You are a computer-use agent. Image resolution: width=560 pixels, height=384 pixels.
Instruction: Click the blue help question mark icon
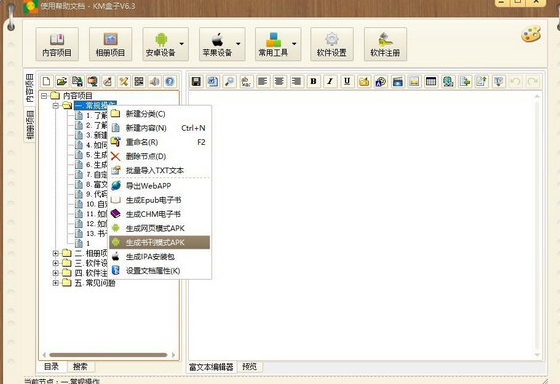point(170,81)
